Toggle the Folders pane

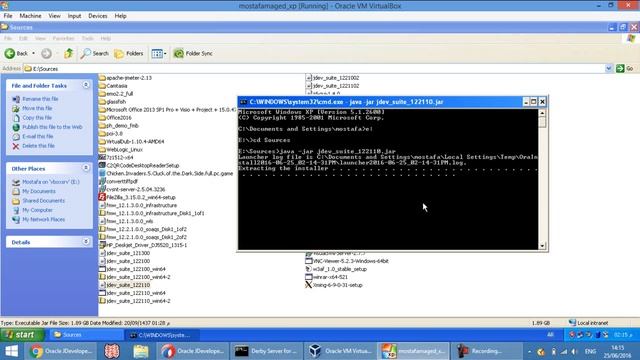coord(129,53)
